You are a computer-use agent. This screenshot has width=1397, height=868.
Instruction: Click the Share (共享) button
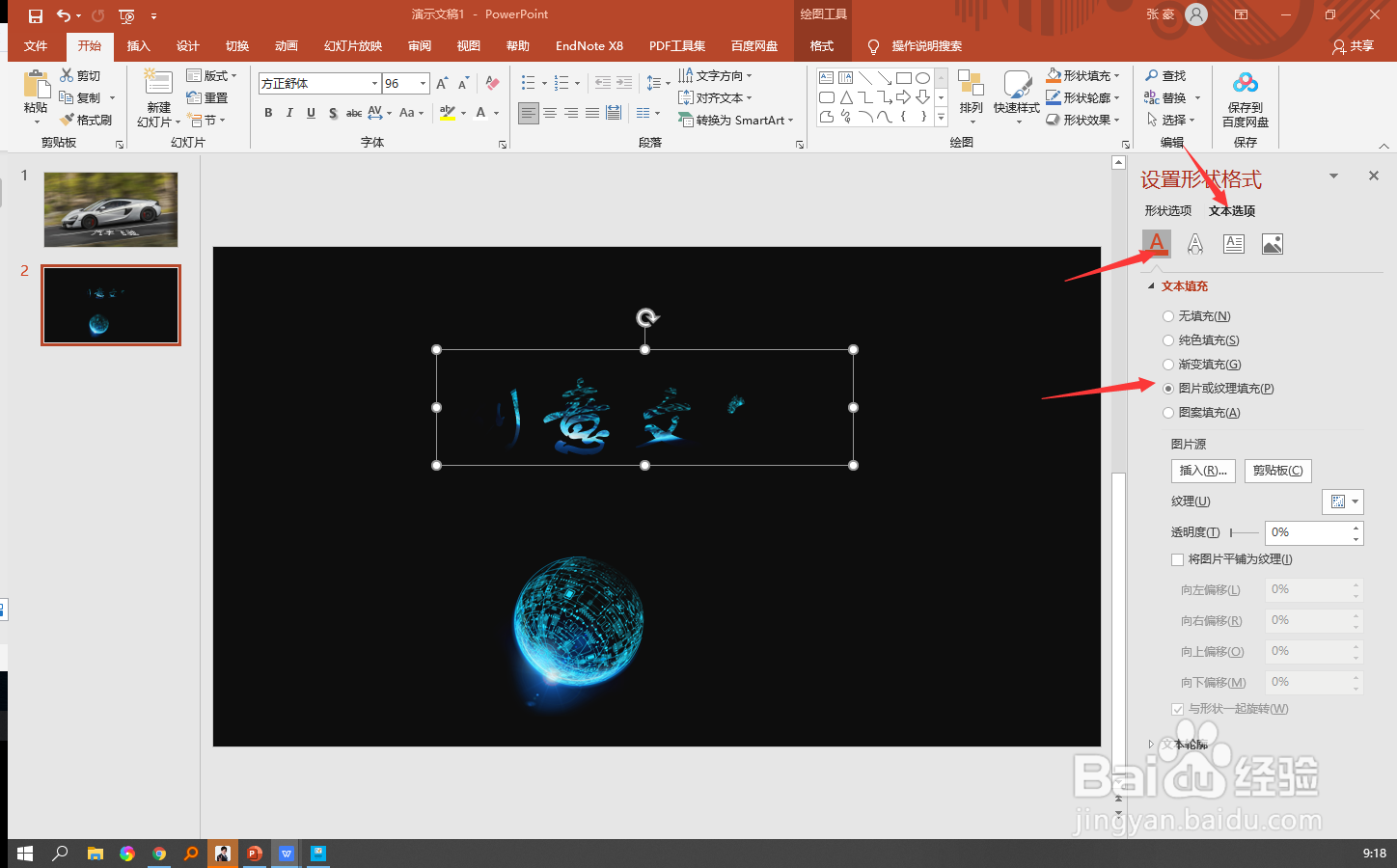point(1353,45)
